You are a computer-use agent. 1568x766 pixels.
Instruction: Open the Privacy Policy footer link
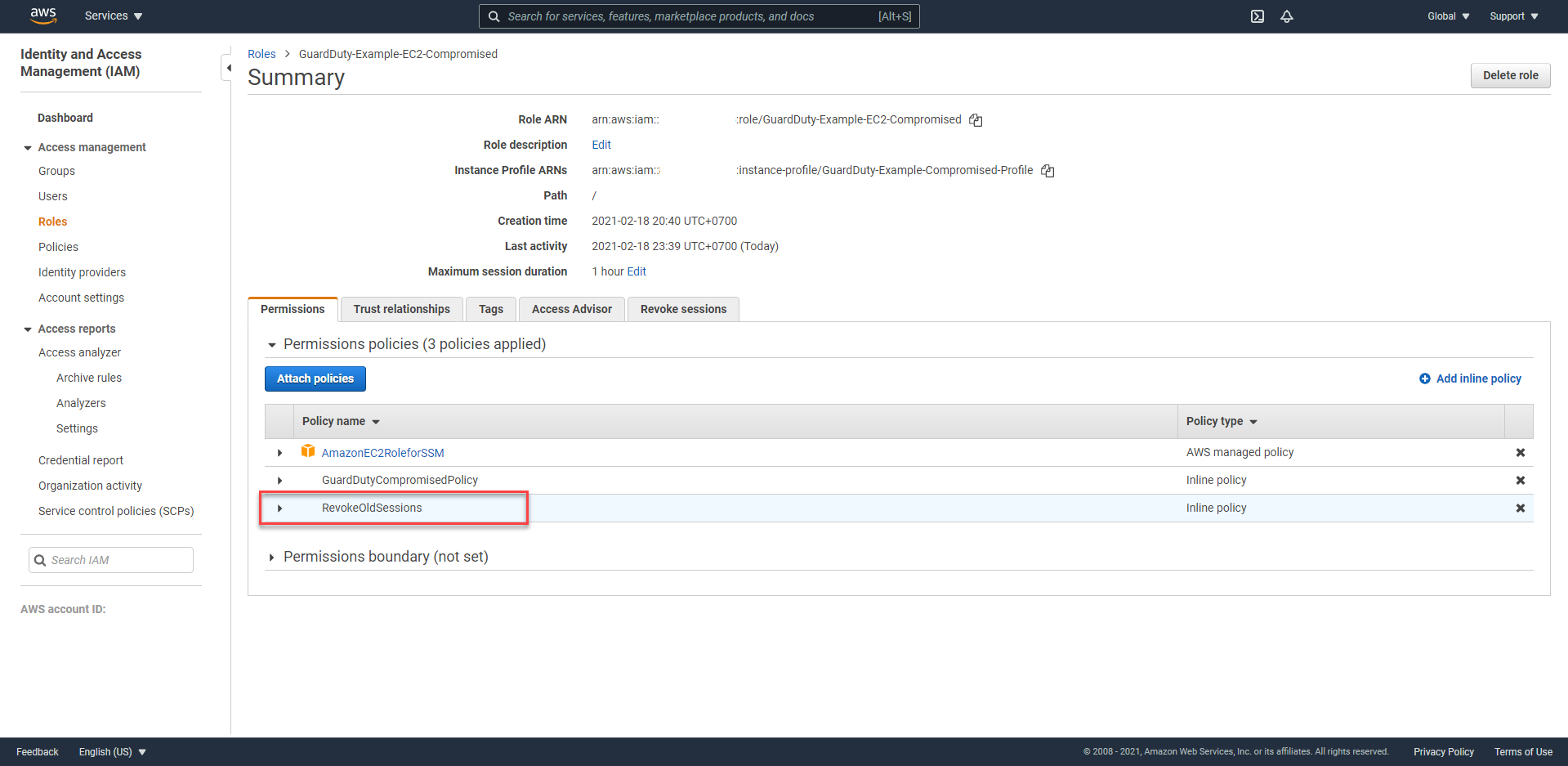click(x=1444, y=752)
